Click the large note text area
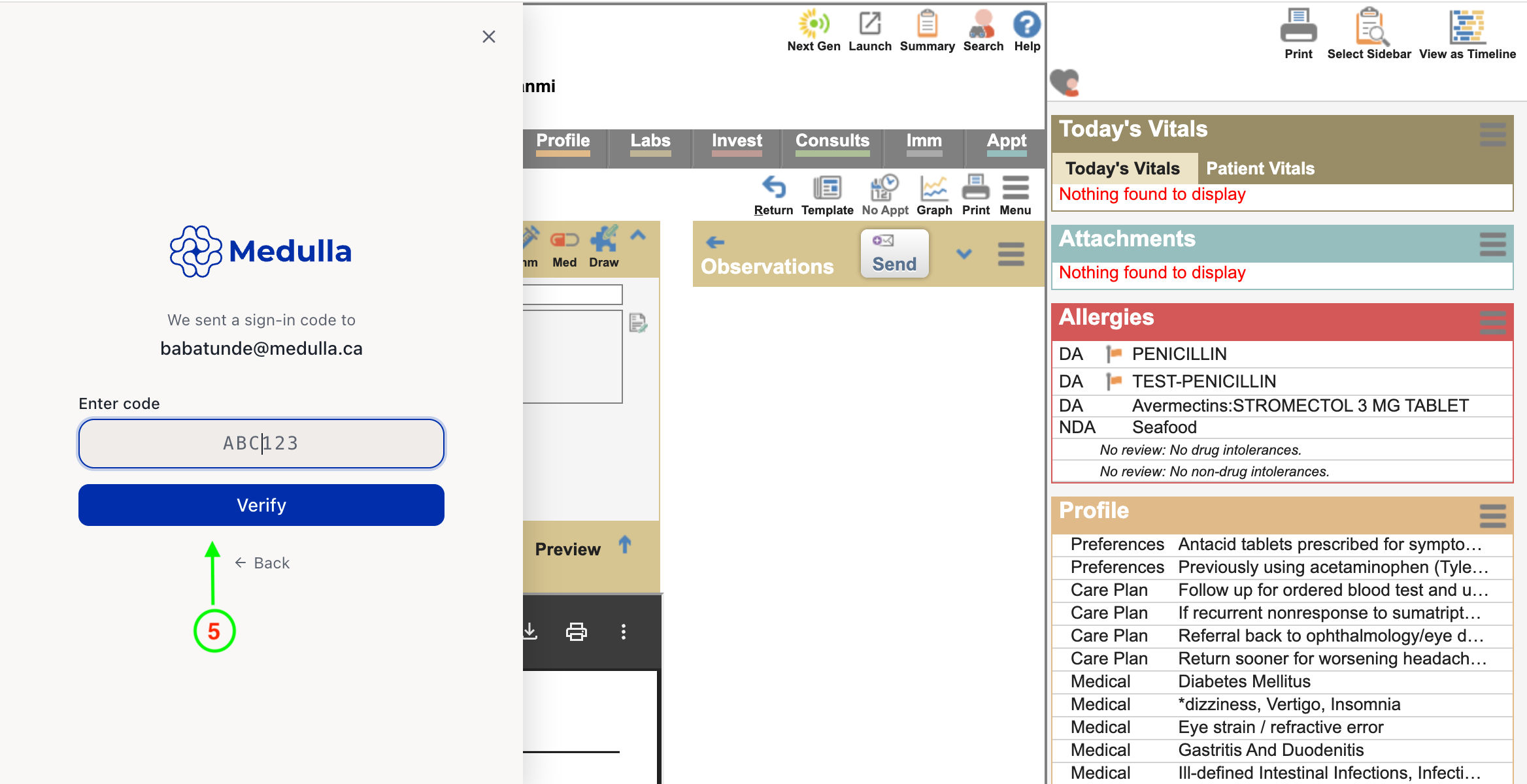Viewport: 1527px width, 784px height. pos(573,356)
